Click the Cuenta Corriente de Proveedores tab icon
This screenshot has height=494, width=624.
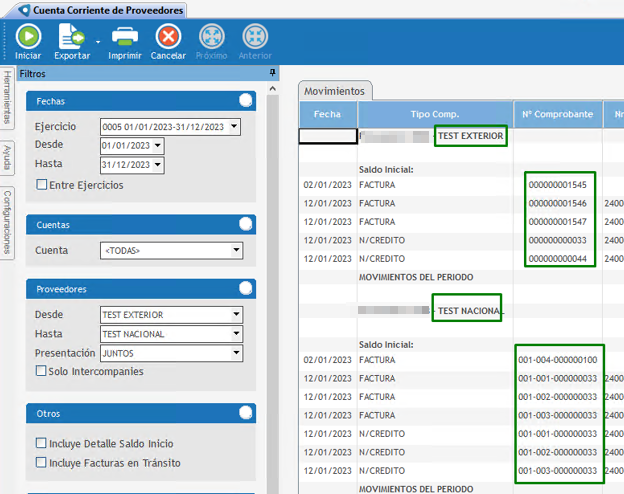[25, 10]
